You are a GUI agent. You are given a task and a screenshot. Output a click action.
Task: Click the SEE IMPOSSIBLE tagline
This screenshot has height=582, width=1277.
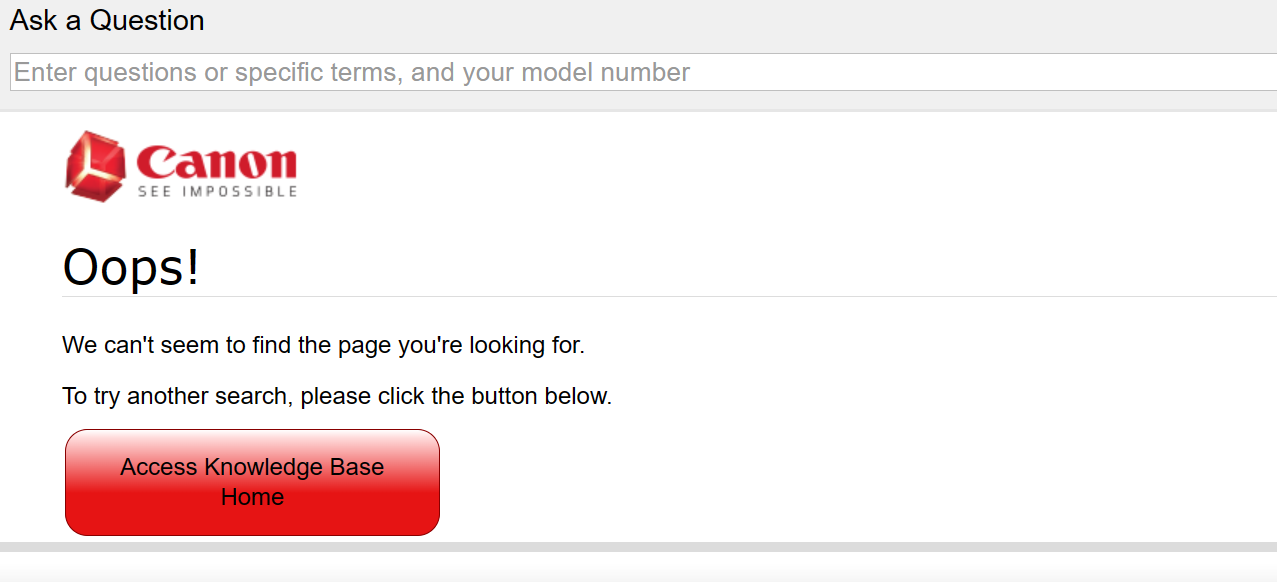pos(217,191)
